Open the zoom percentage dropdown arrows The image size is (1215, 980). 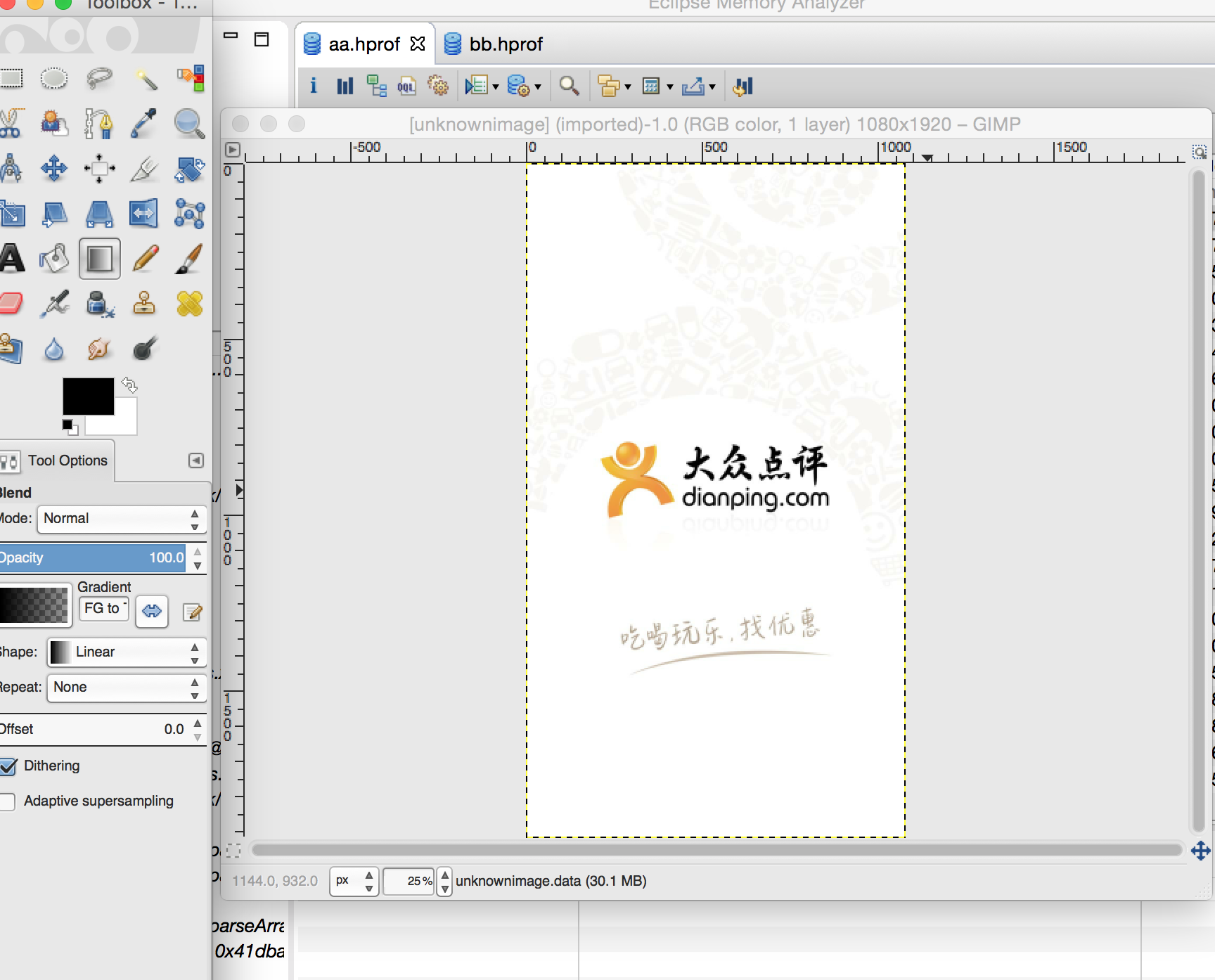444,881
